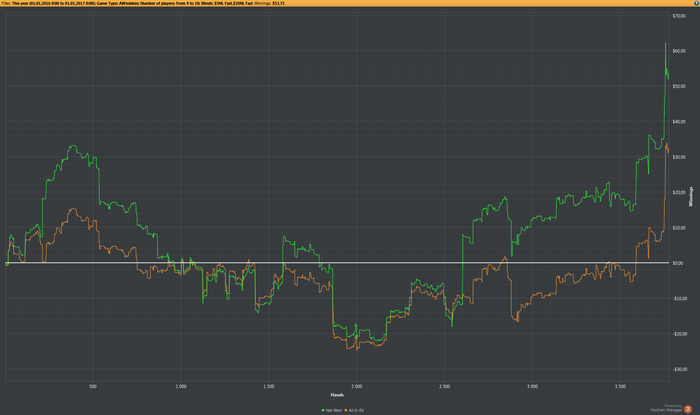Click the Hands x-axis title
The width and height of the screenshot is (700, 415).
click(337, 394)
